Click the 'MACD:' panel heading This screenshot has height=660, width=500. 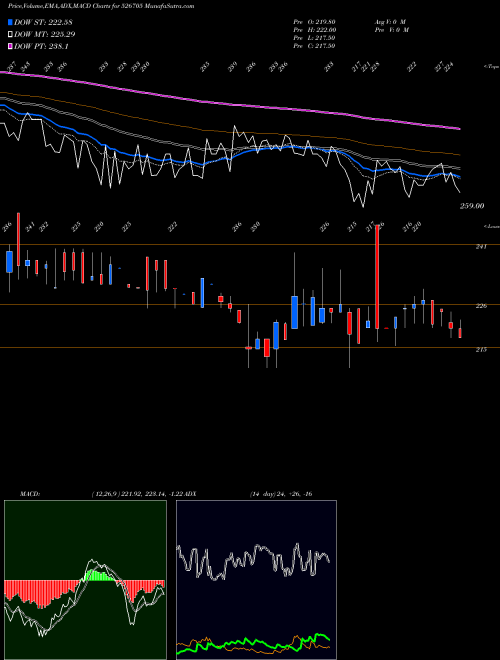(29, 493)
